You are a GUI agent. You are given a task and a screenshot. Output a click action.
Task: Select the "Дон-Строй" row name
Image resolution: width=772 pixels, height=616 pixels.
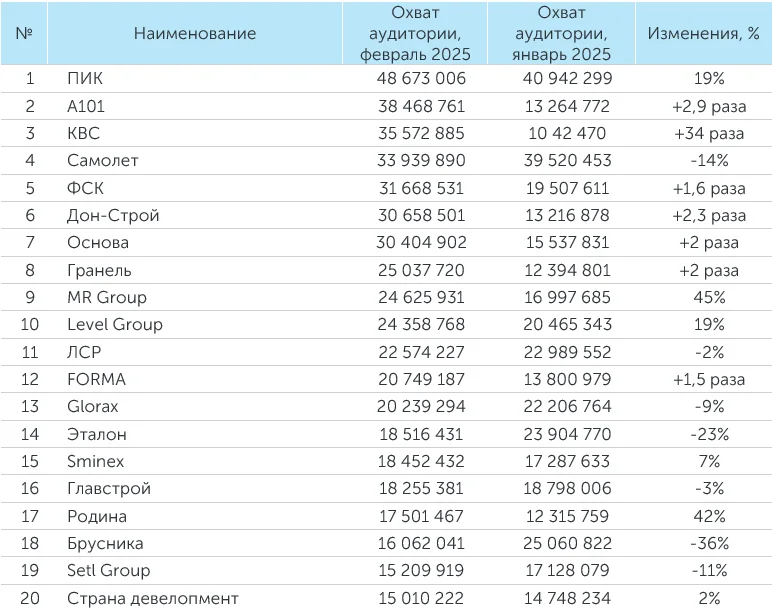coord(113,215)
